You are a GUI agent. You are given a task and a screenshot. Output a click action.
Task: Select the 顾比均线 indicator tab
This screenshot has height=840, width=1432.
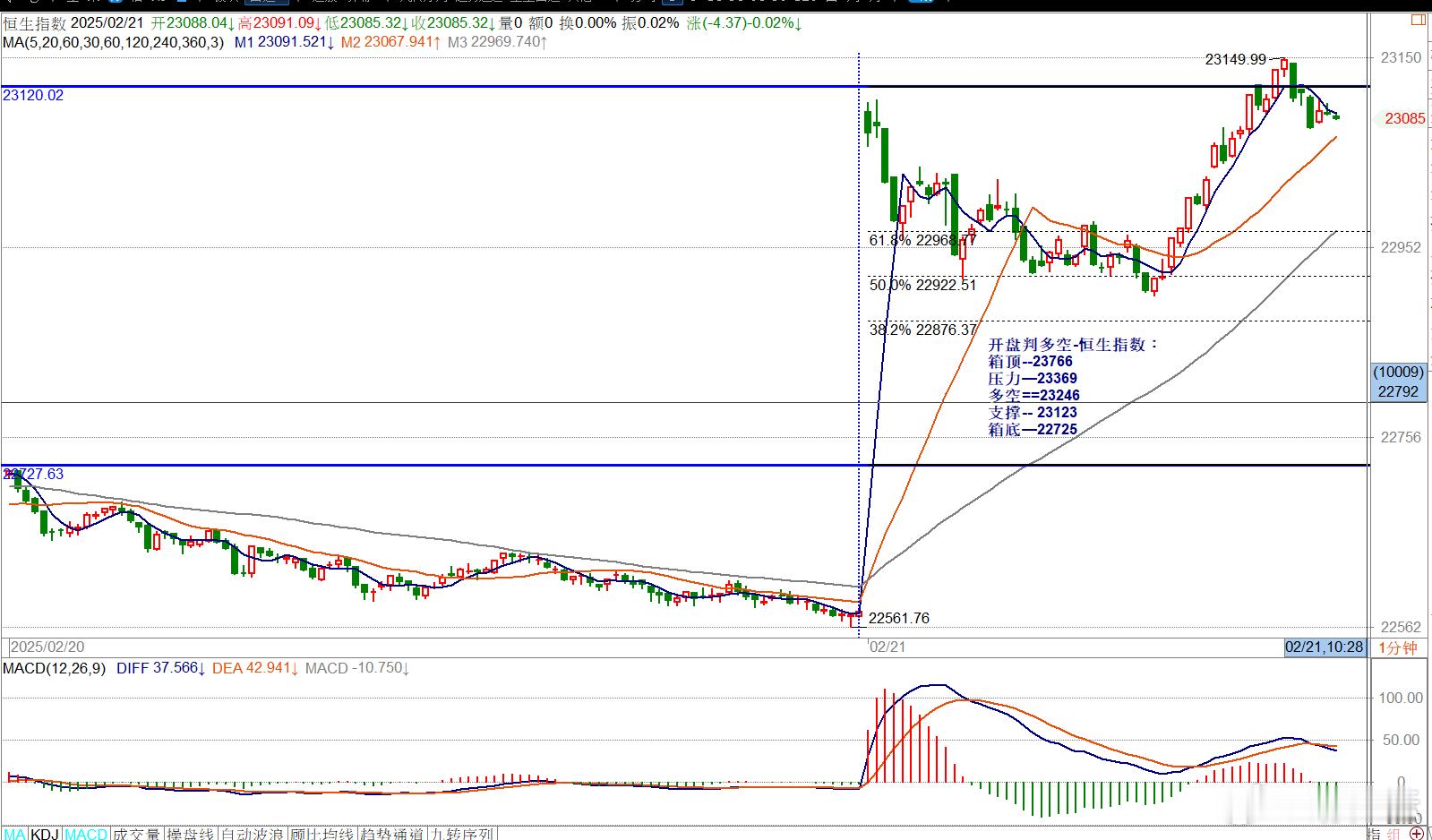click(322, 834)
